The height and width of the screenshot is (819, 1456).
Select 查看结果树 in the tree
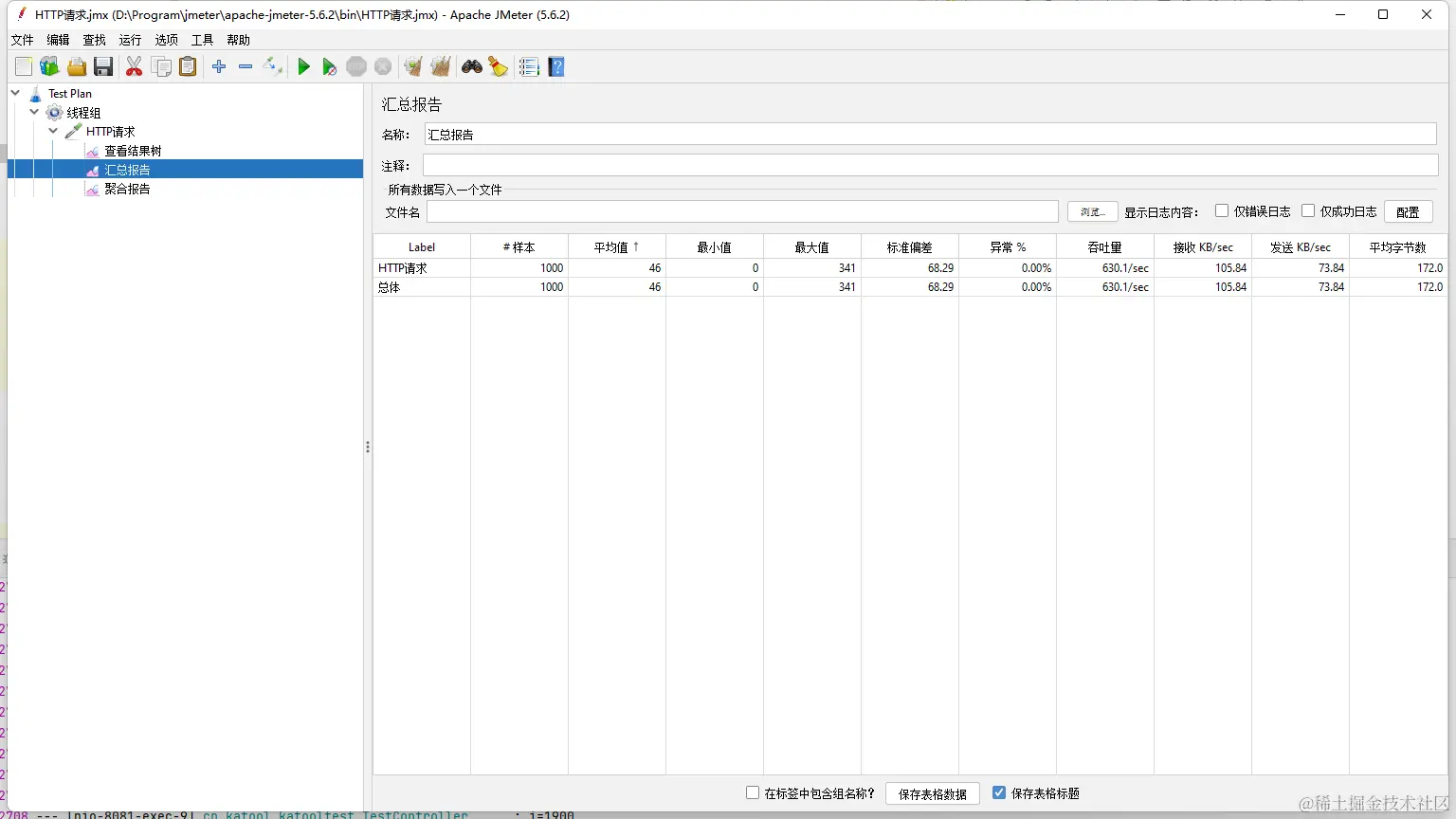(133, 151)
